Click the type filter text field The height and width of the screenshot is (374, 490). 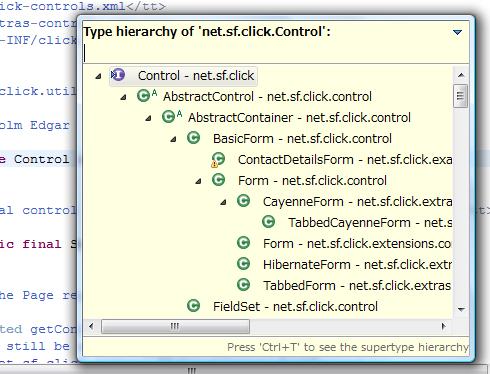tap(276, 53)
